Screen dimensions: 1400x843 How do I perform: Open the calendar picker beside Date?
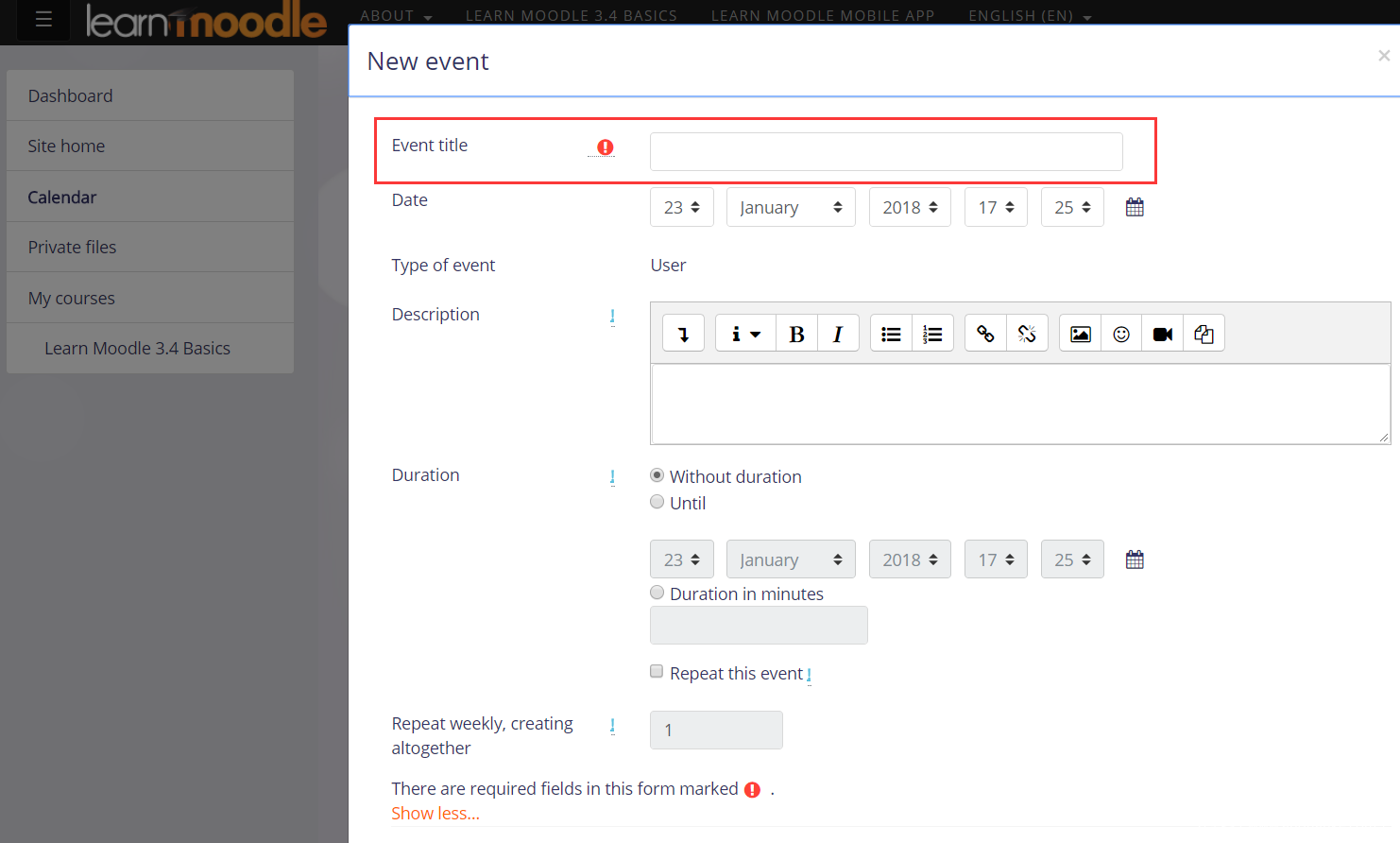[1135, 207]
